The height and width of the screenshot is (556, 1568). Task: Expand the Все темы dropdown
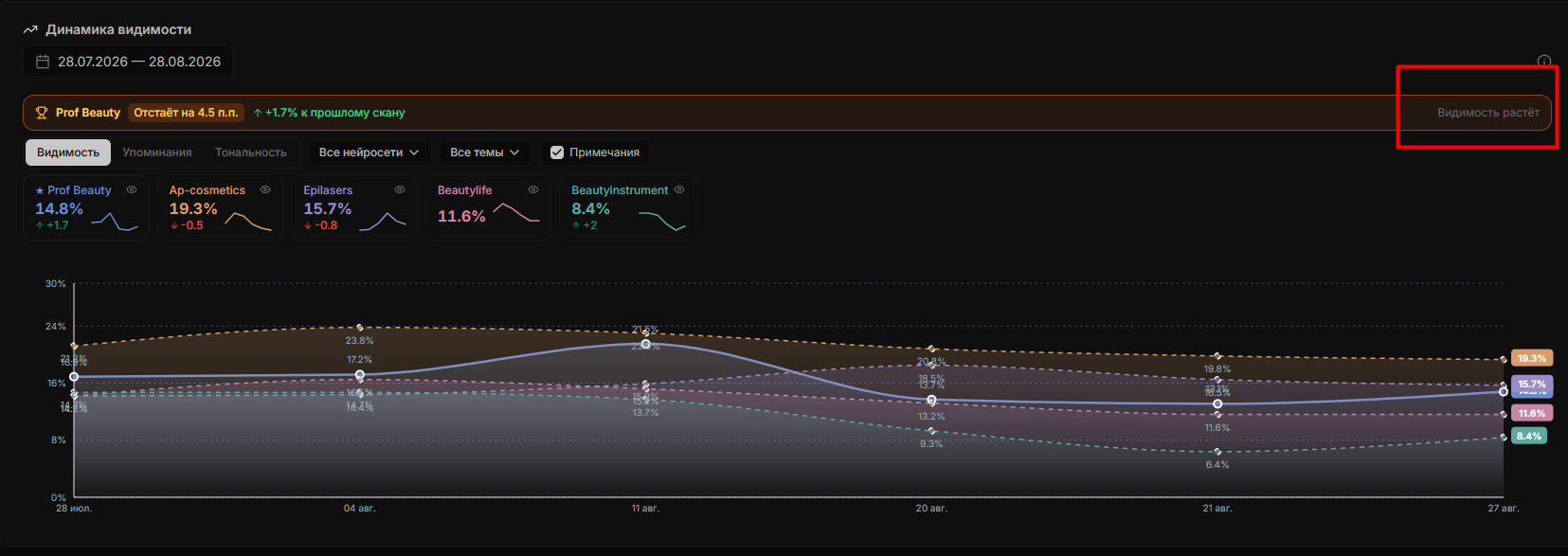pos(485,152)
